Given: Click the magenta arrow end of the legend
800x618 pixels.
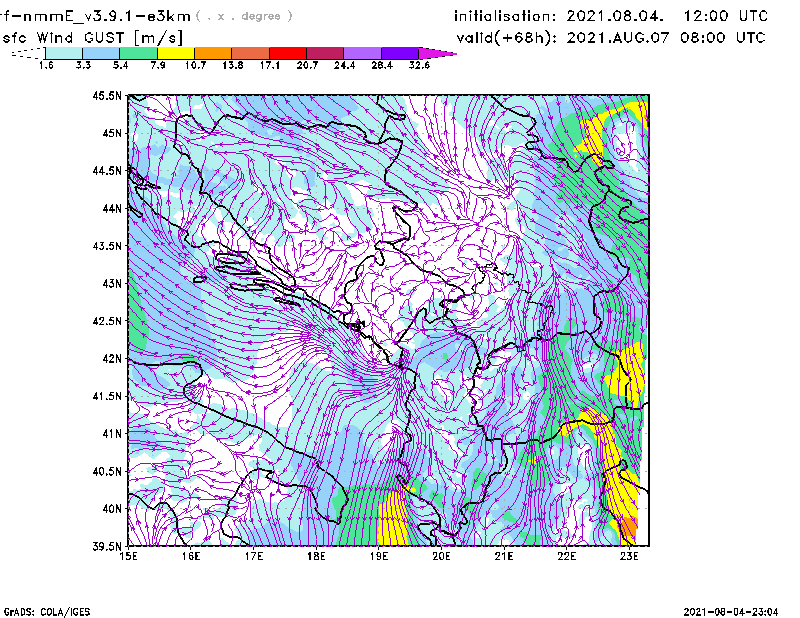Looking at the screenshot, I should click(x=437, y=53).
